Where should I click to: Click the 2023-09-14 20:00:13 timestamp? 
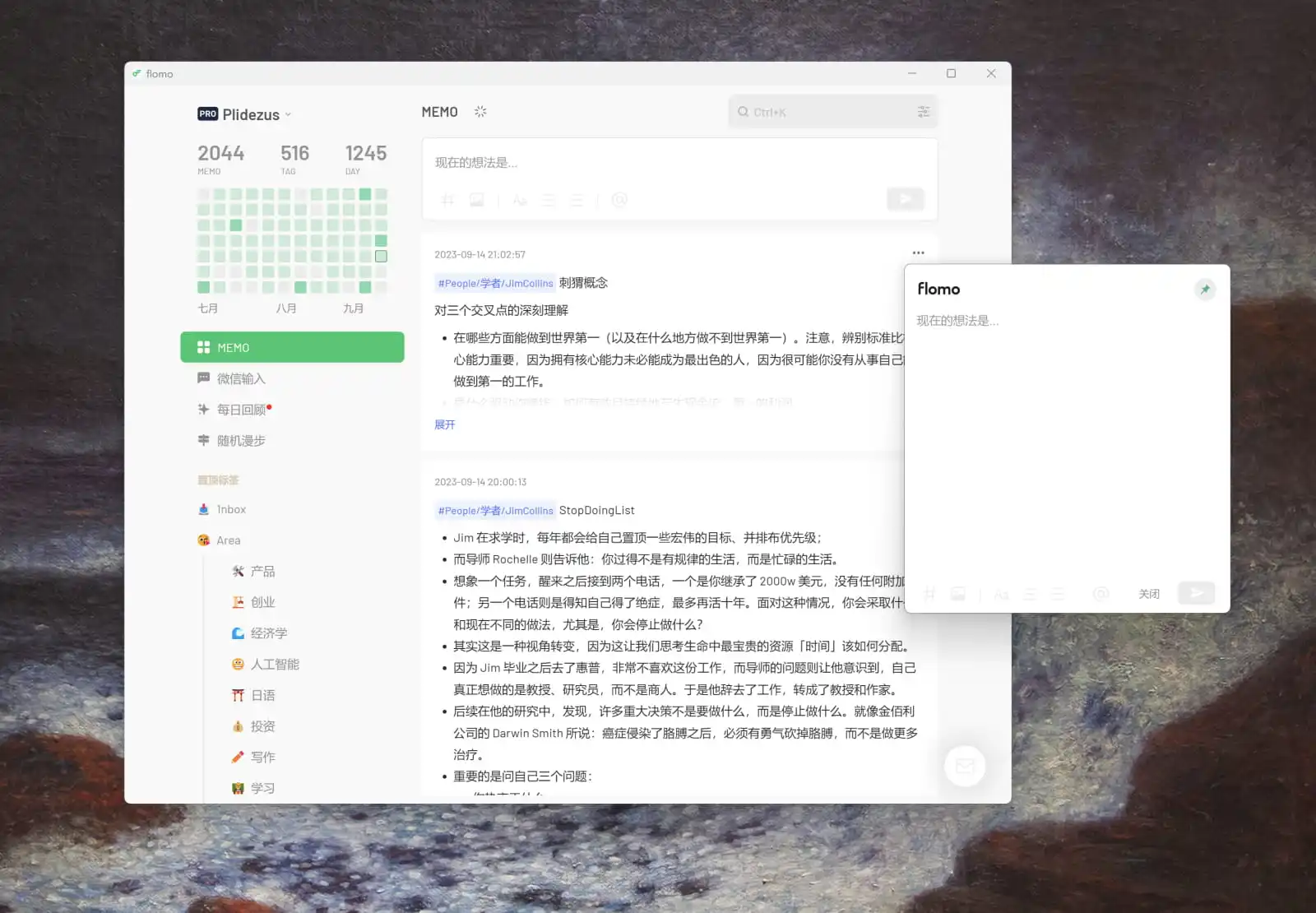click(x=480, y=482)
